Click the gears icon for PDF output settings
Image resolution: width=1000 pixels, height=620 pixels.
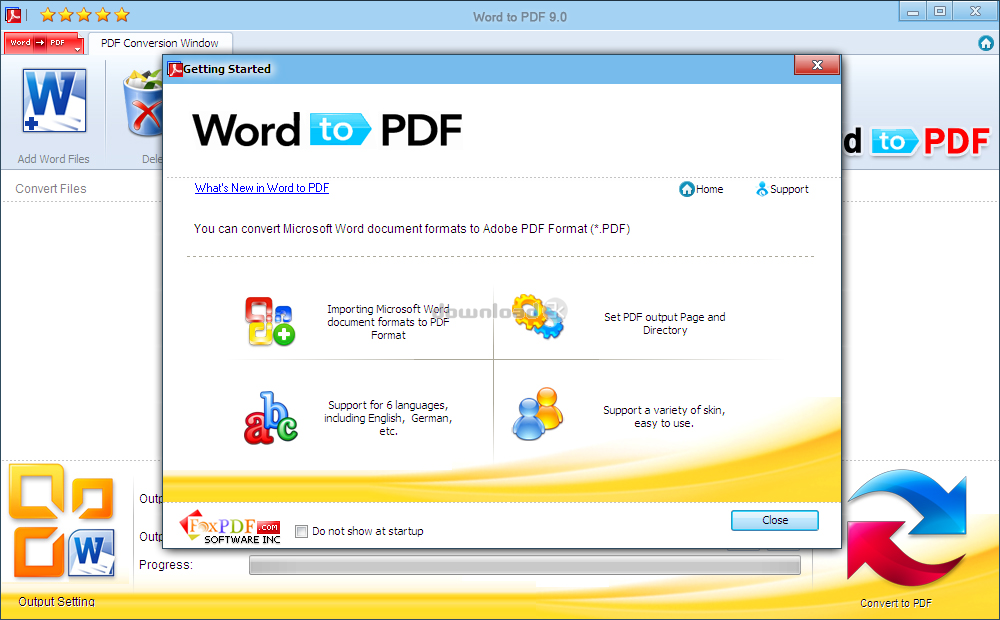(x=539, y=316)
